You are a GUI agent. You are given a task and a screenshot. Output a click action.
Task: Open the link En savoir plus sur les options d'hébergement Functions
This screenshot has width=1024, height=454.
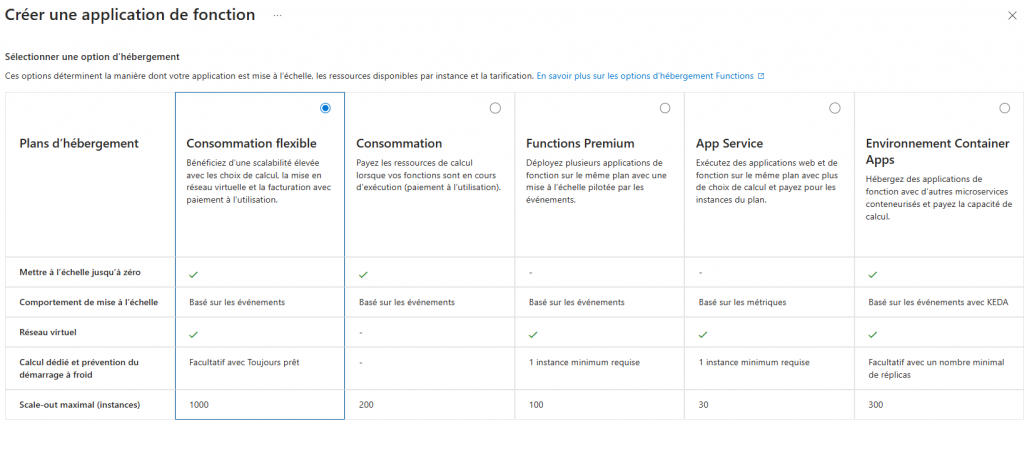click(x=645, y=76)
